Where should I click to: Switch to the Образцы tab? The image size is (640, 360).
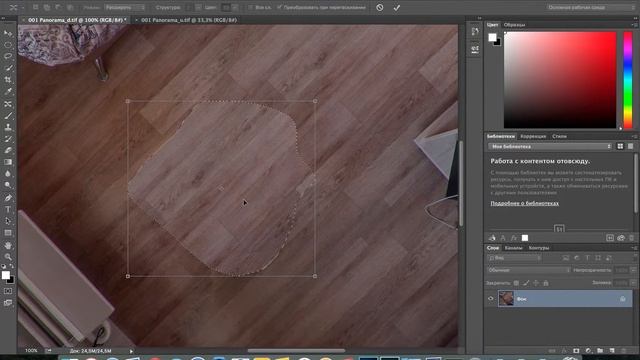(x=514, y=25)
